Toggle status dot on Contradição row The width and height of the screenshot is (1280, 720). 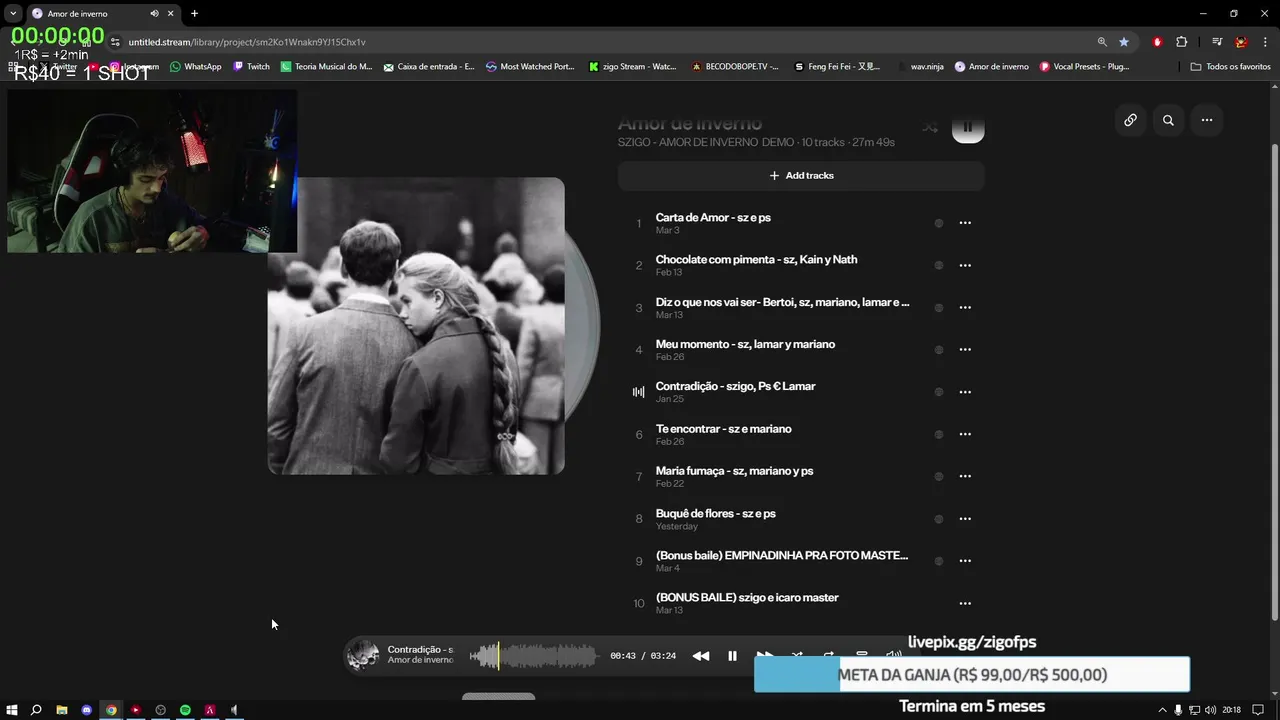pyautogui.click(x=938, y=392)
